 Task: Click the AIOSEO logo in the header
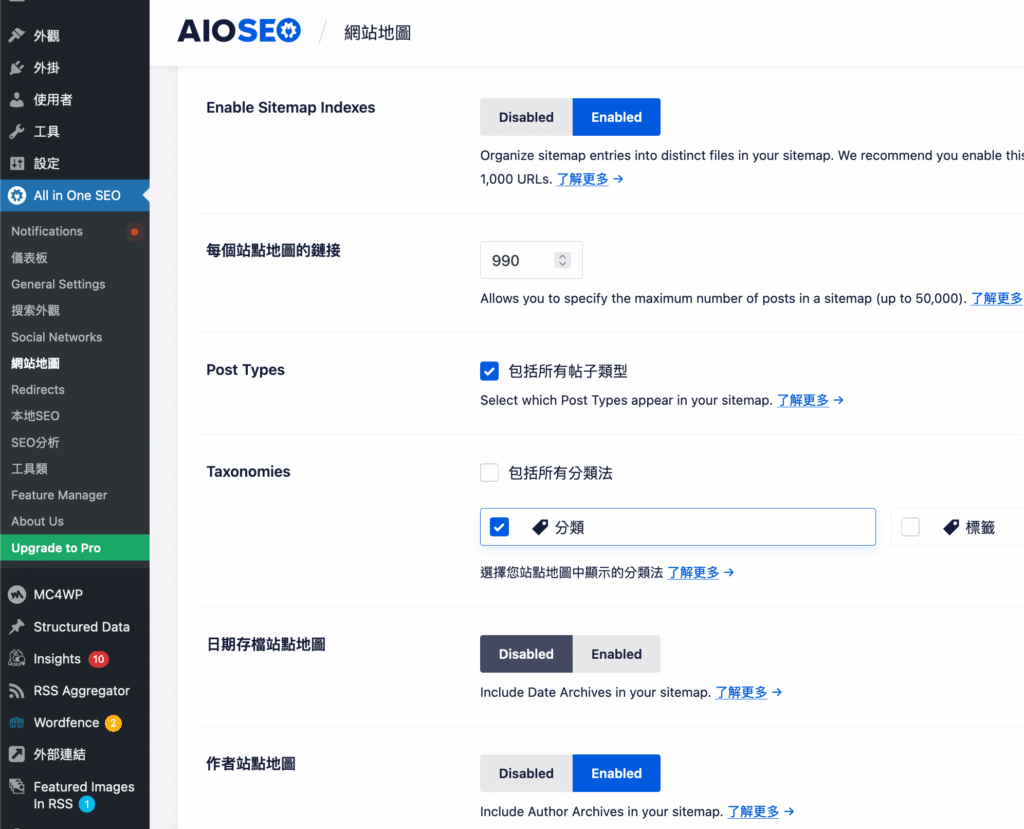coord(239,31)
